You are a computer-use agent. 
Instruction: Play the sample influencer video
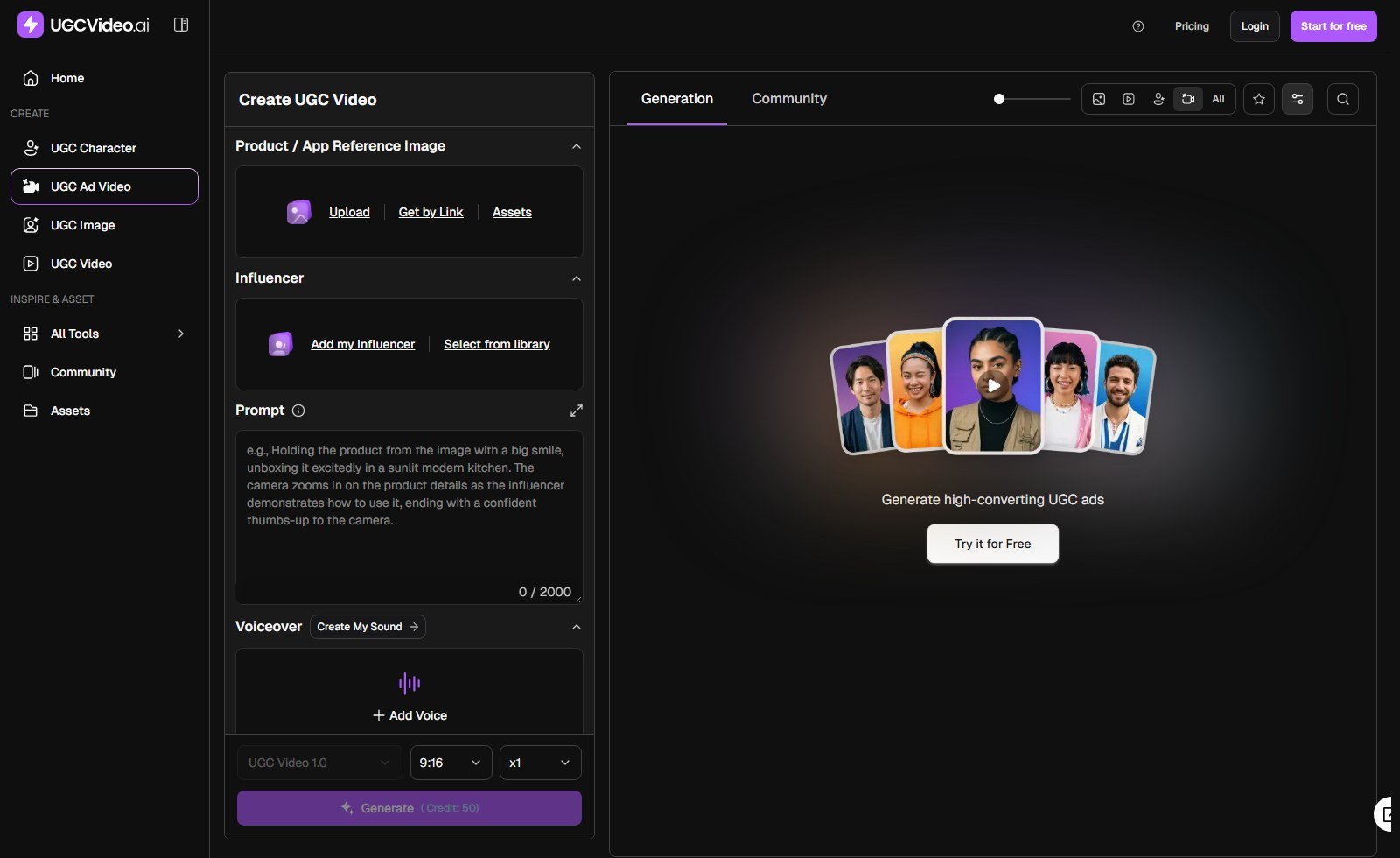pos(993,385)
